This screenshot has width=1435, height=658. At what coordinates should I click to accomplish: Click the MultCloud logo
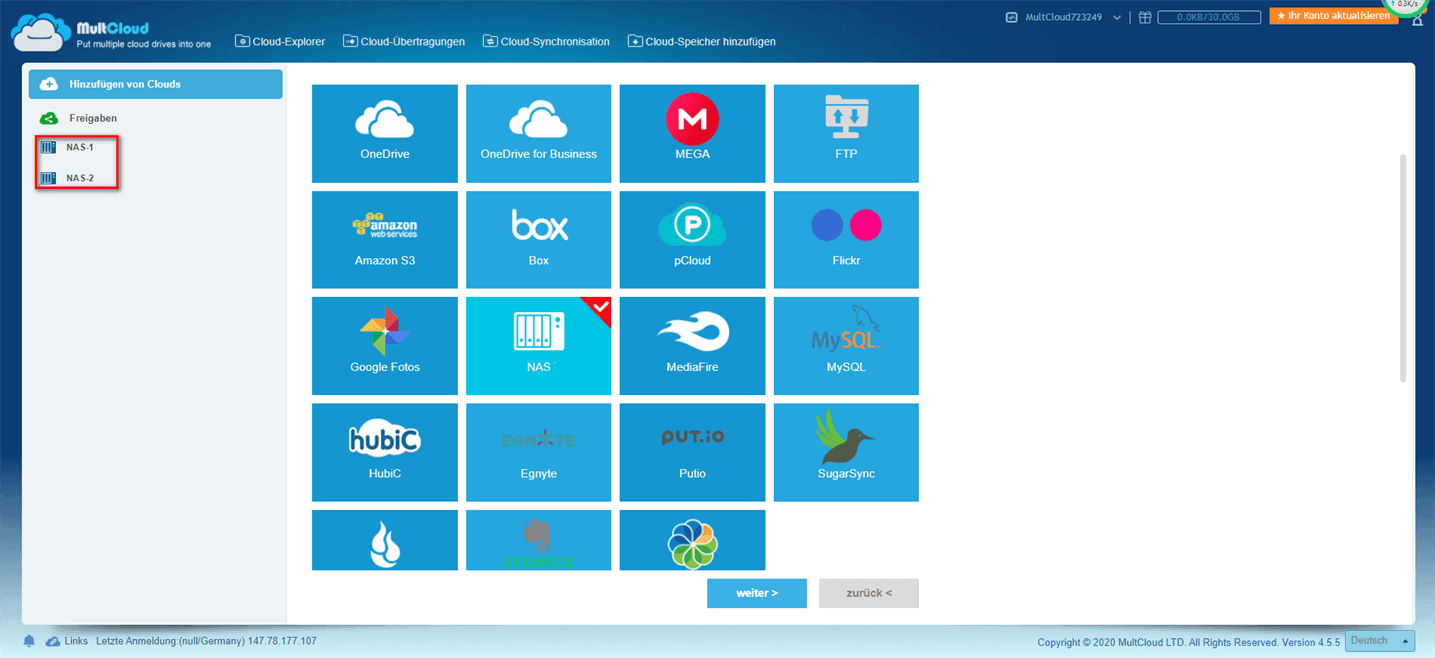coord(111,31)
